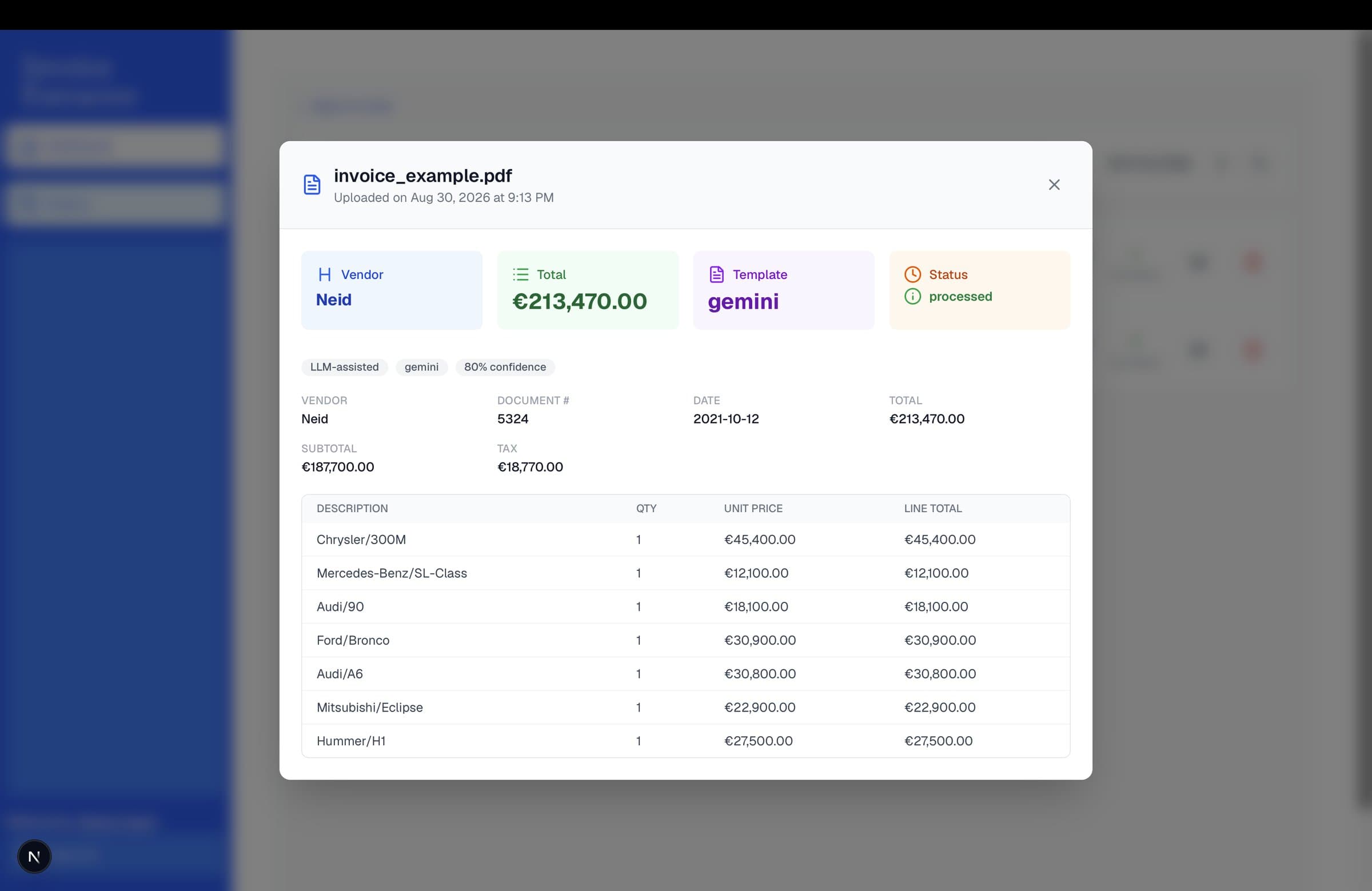Image resolution: width=1372 pixels, height=891 pixels.
Task: Click the Vendor card showing Neid
Action: 392,290
